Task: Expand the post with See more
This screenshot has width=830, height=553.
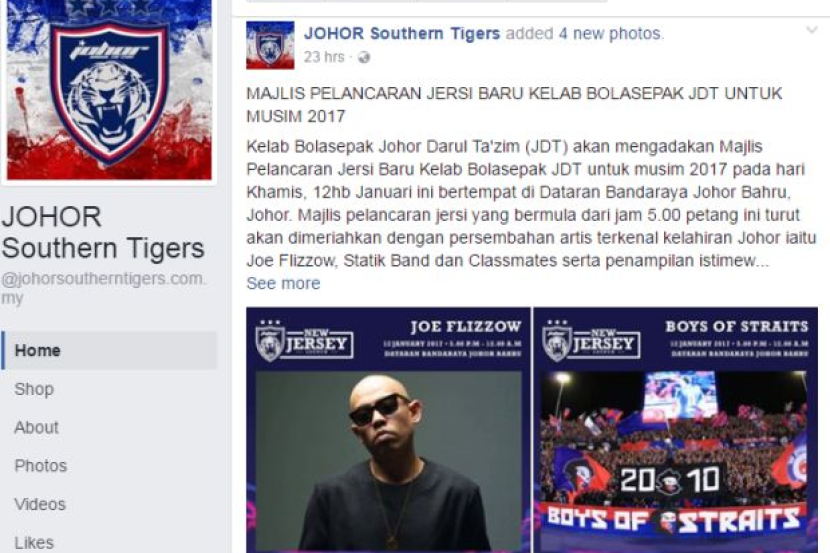Action: 283,284
